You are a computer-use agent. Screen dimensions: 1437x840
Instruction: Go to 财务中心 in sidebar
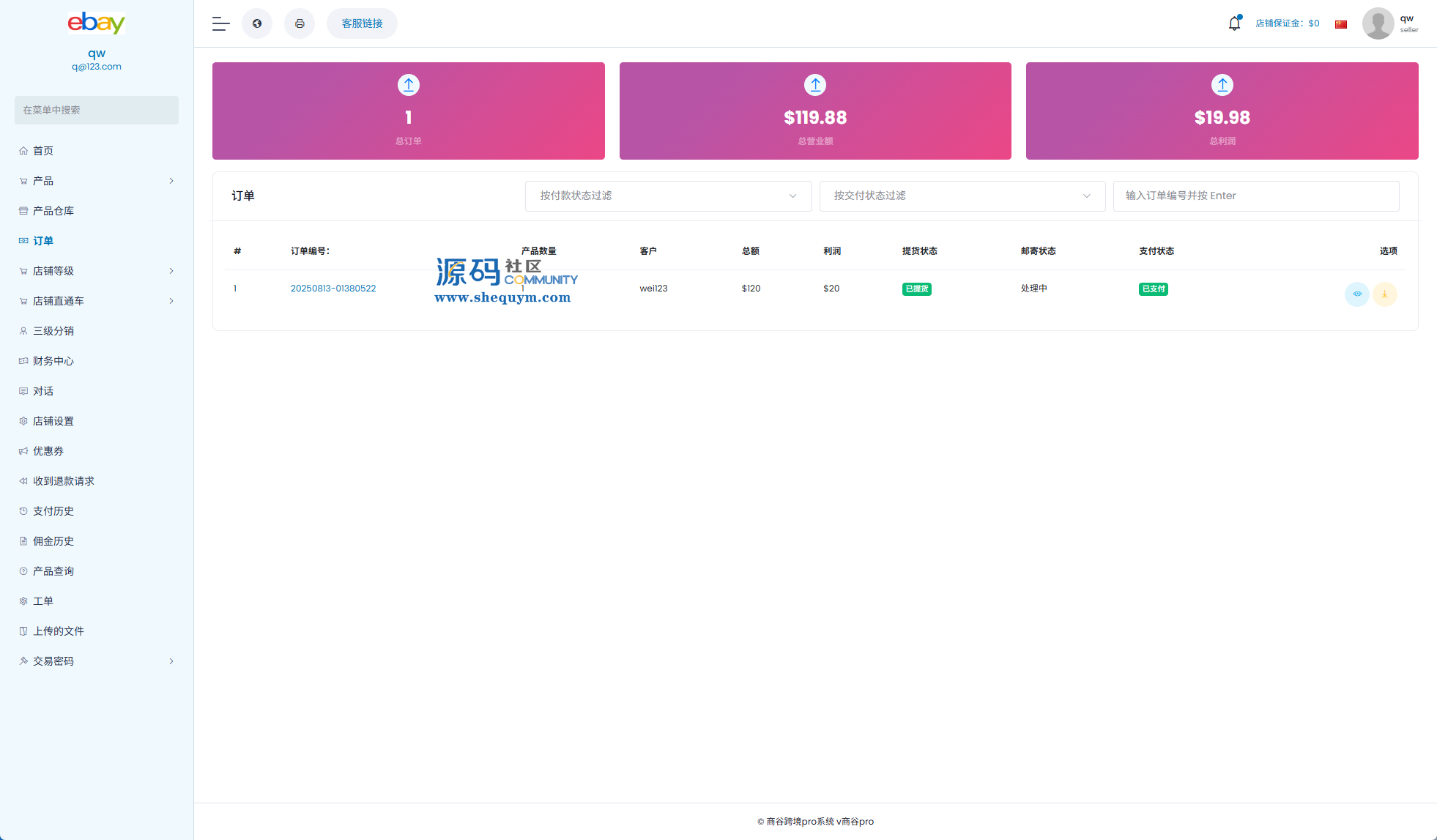pyautogui.click(x=53, y=361)
